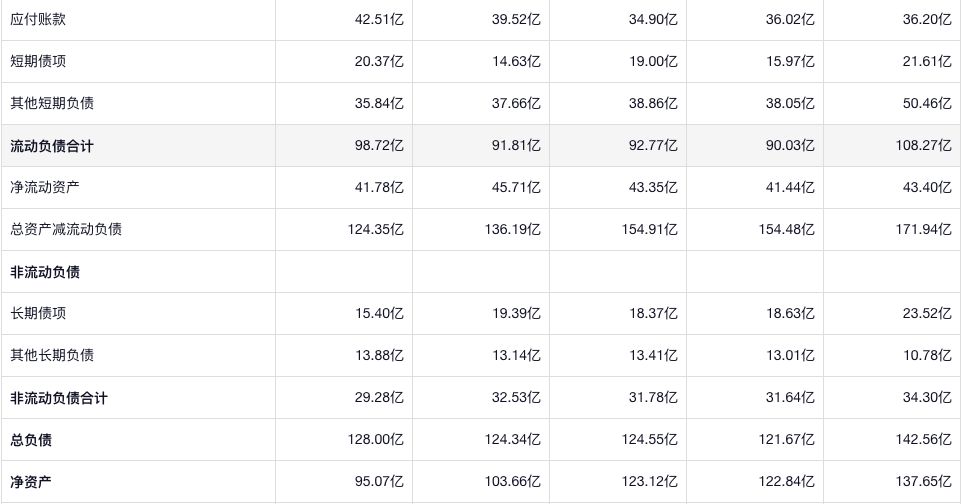961x504 pixels.
Task: Click the 42.51亿 accounts payable cell
Action: 379,19
